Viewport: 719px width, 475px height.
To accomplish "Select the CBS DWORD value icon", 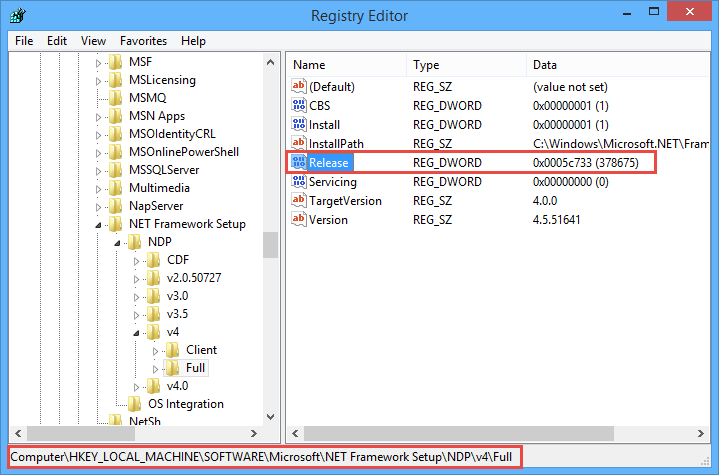I will pos(298,105).
